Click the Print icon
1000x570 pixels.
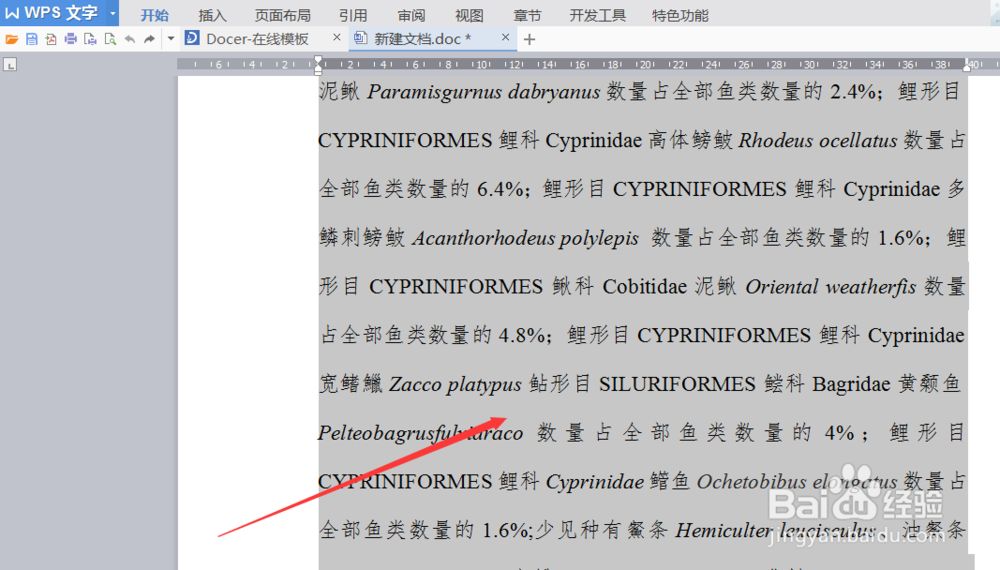pos(71,40)
